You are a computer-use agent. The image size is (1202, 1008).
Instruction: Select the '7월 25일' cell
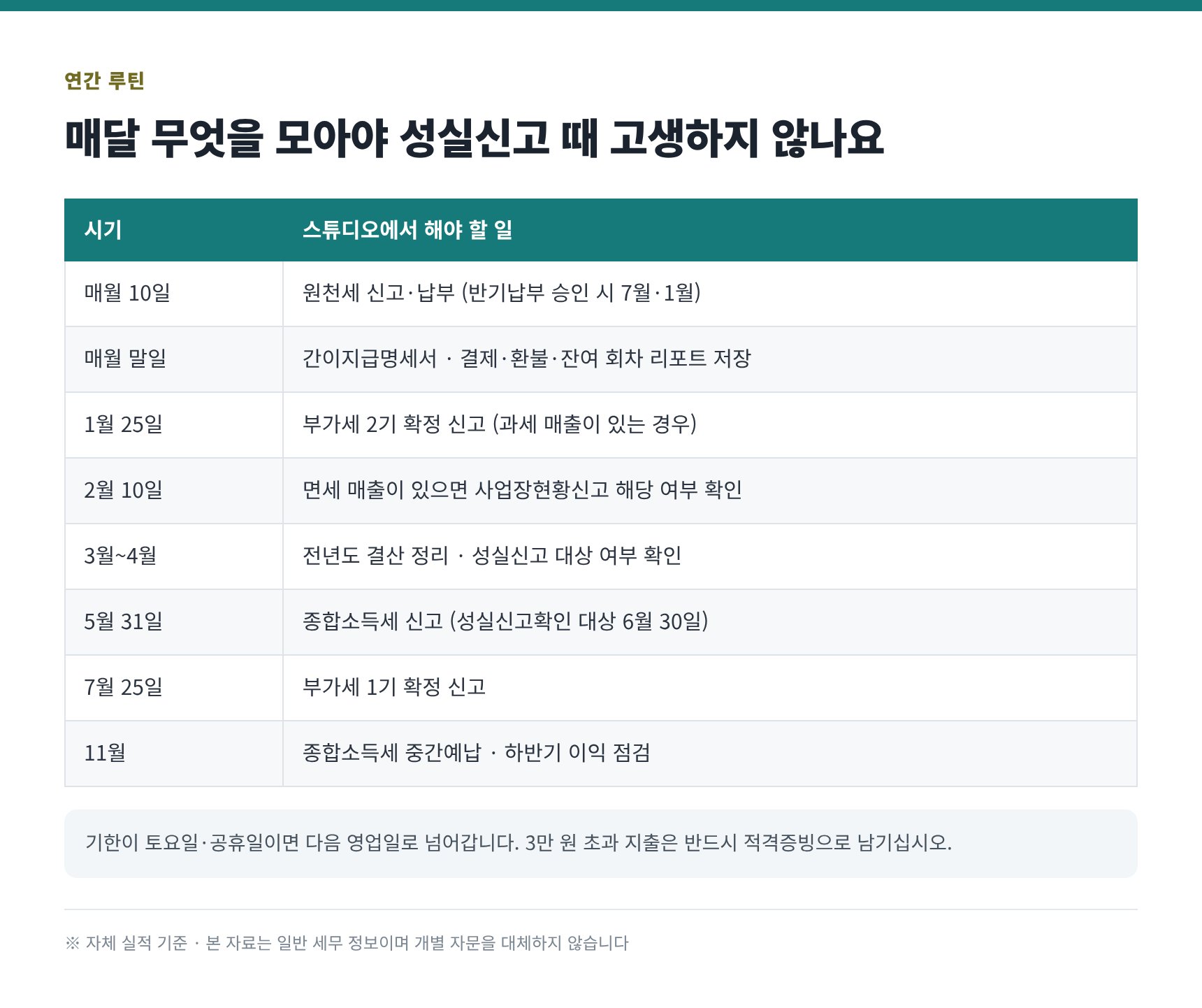174,688
